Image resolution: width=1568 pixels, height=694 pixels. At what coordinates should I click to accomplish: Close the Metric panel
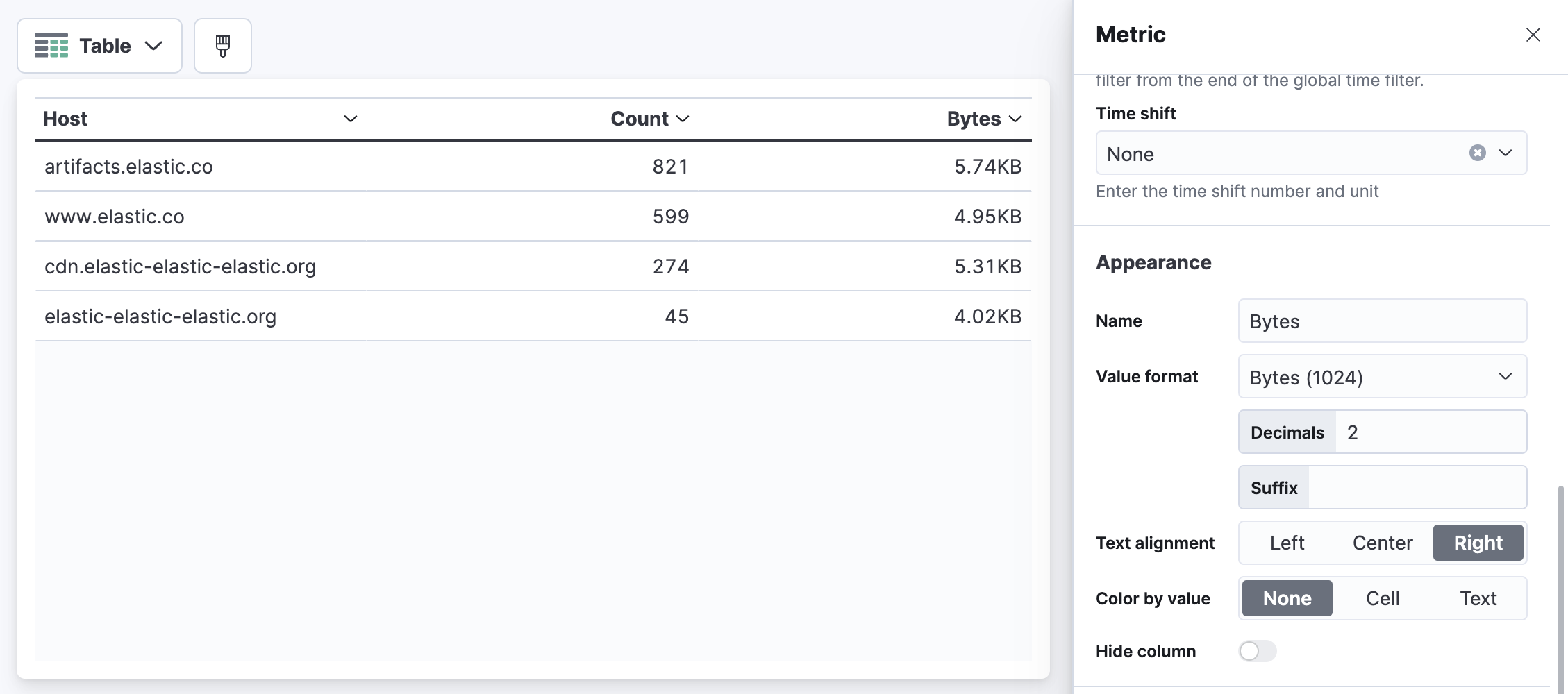click(x=1533, y=35)
